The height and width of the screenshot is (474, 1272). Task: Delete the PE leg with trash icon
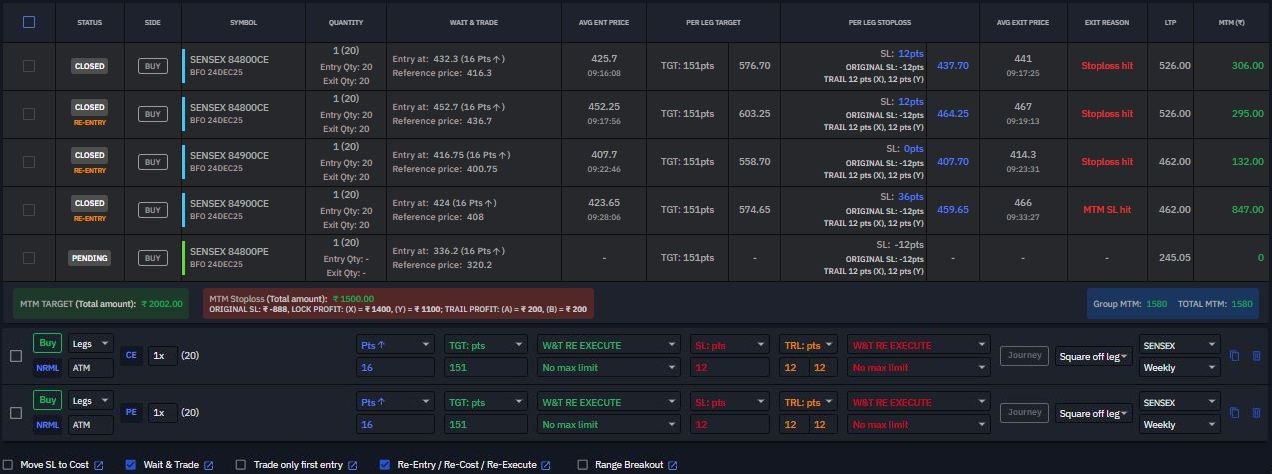coord(1257,413)
